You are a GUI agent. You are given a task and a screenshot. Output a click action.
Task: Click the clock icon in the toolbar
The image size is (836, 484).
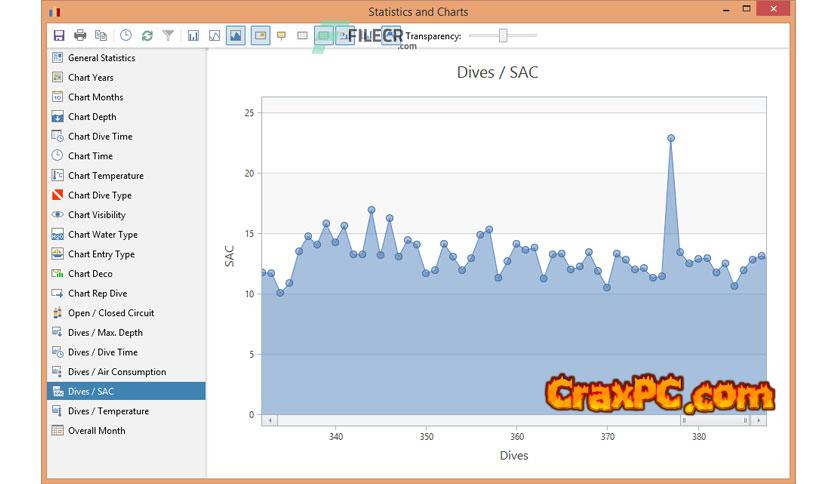(x=126, y=36)
